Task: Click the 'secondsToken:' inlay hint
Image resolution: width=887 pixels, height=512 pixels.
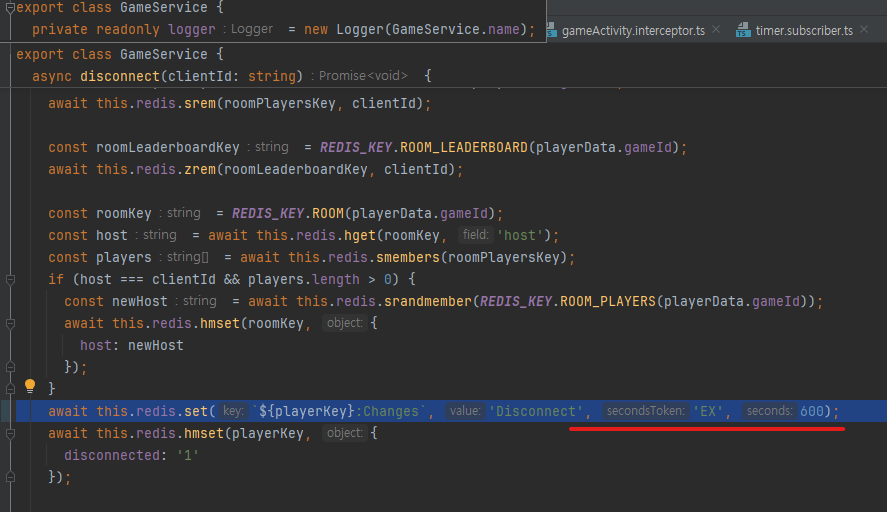Action: click(x=645, y=411)
